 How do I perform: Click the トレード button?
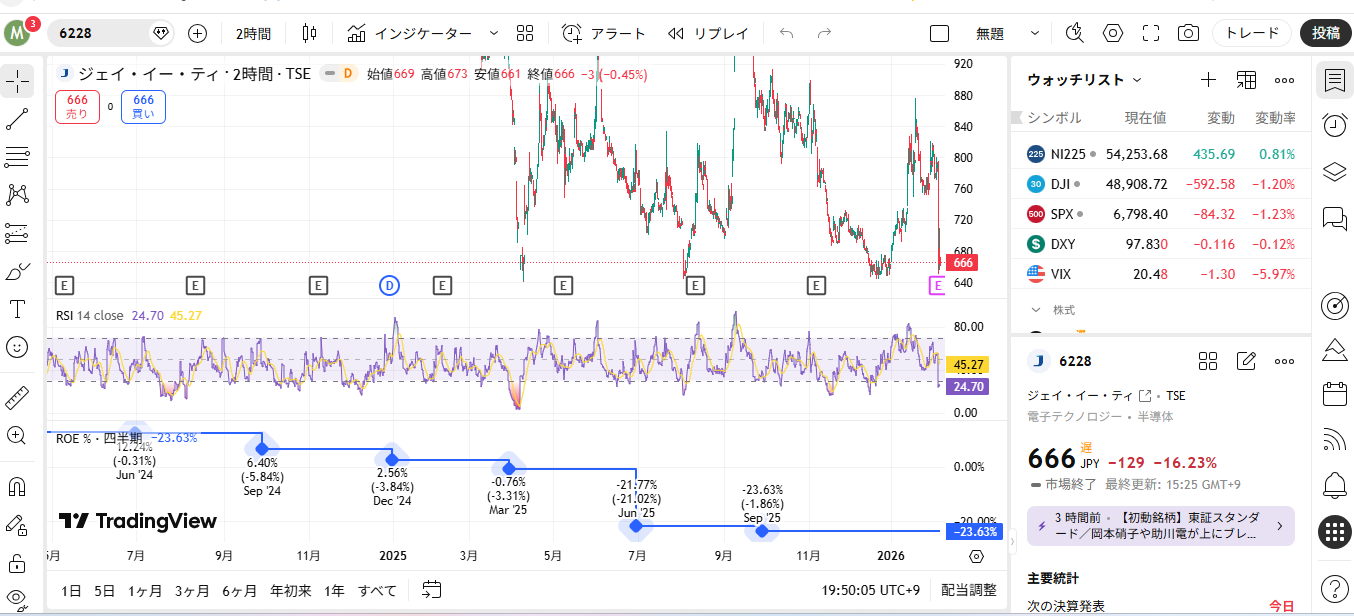(1252, 33)
